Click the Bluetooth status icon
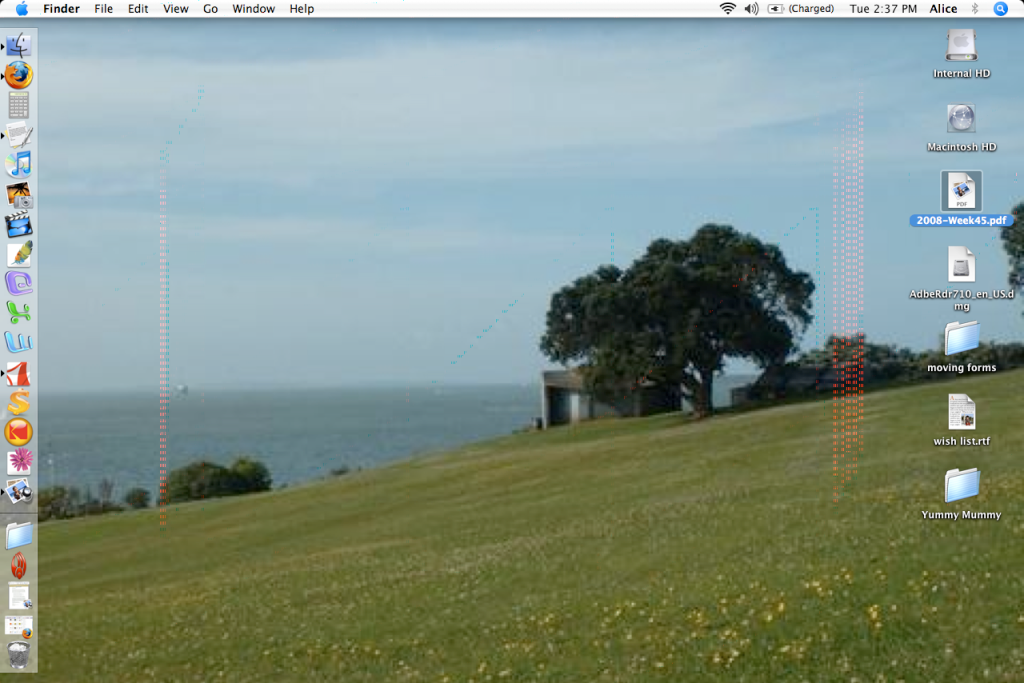 pos(975,8)
